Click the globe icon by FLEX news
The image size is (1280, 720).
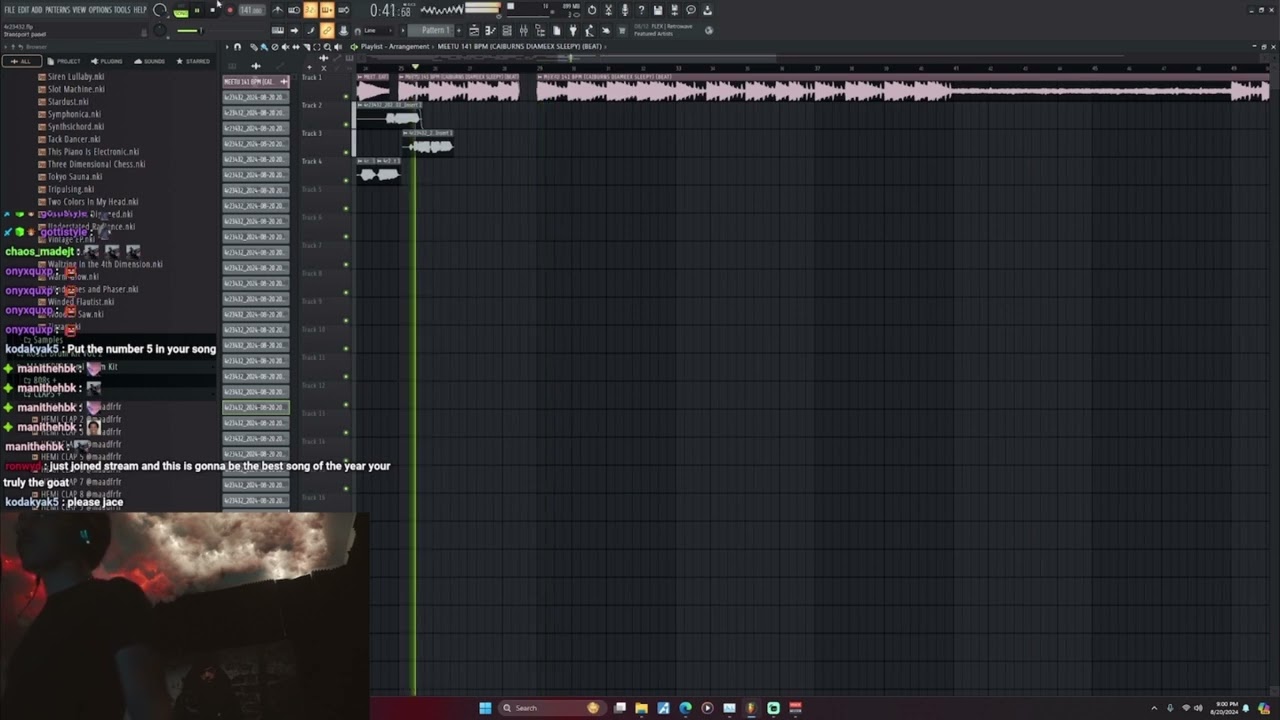coord(709,30)
